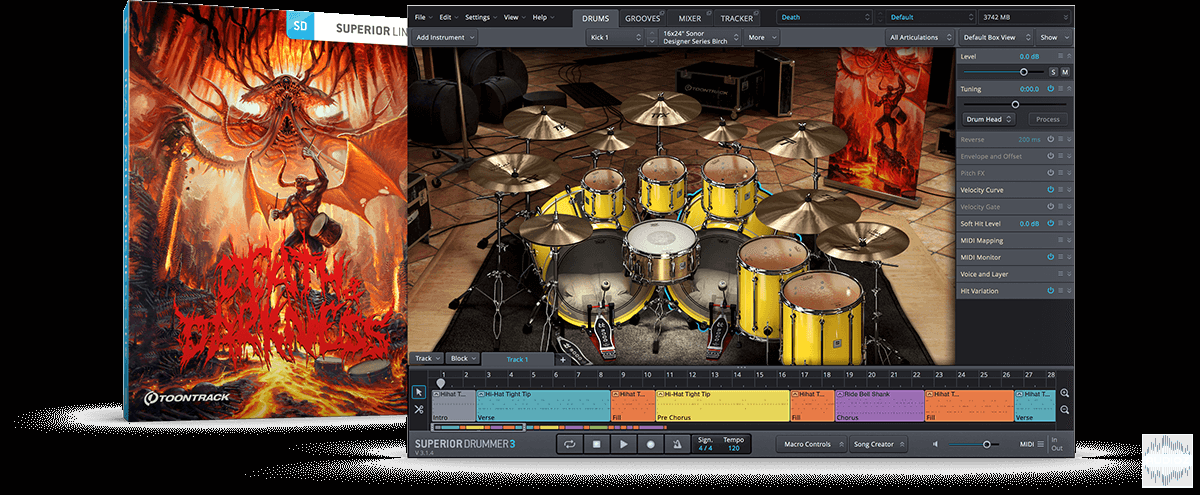
Task: Zoom in on the song track
Action: point(1065,393)
